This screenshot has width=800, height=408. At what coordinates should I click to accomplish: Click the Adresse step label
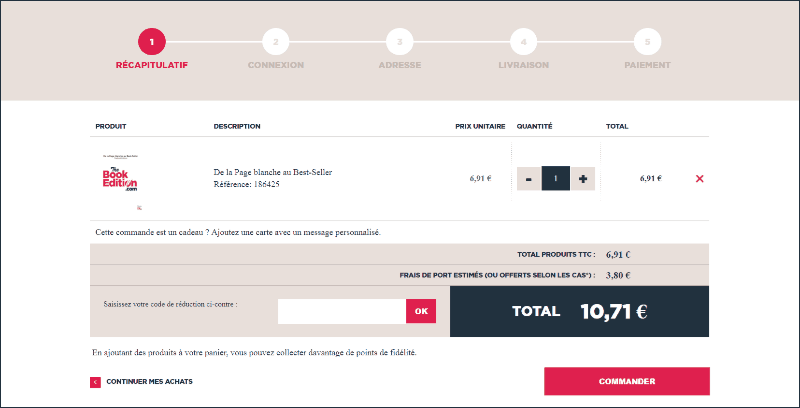click(399, 65)
